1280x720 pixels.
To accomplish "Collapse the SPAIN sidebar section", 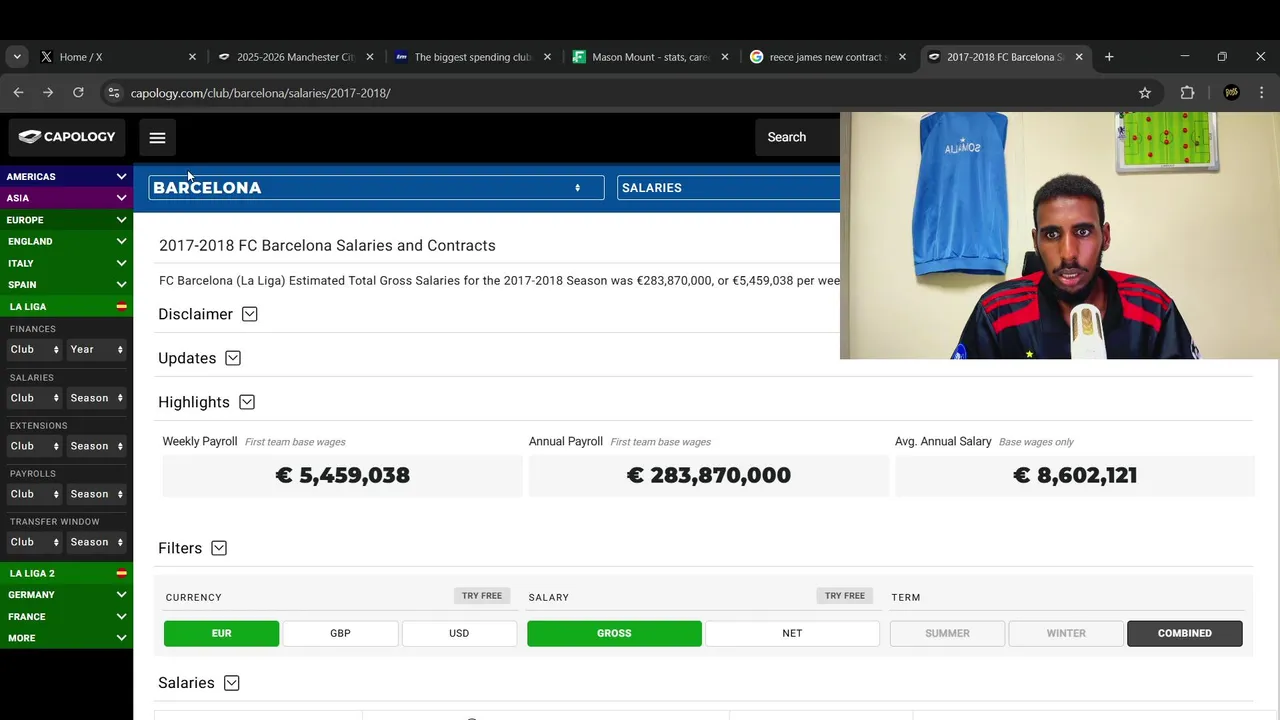I will click(x=66, y=285).
